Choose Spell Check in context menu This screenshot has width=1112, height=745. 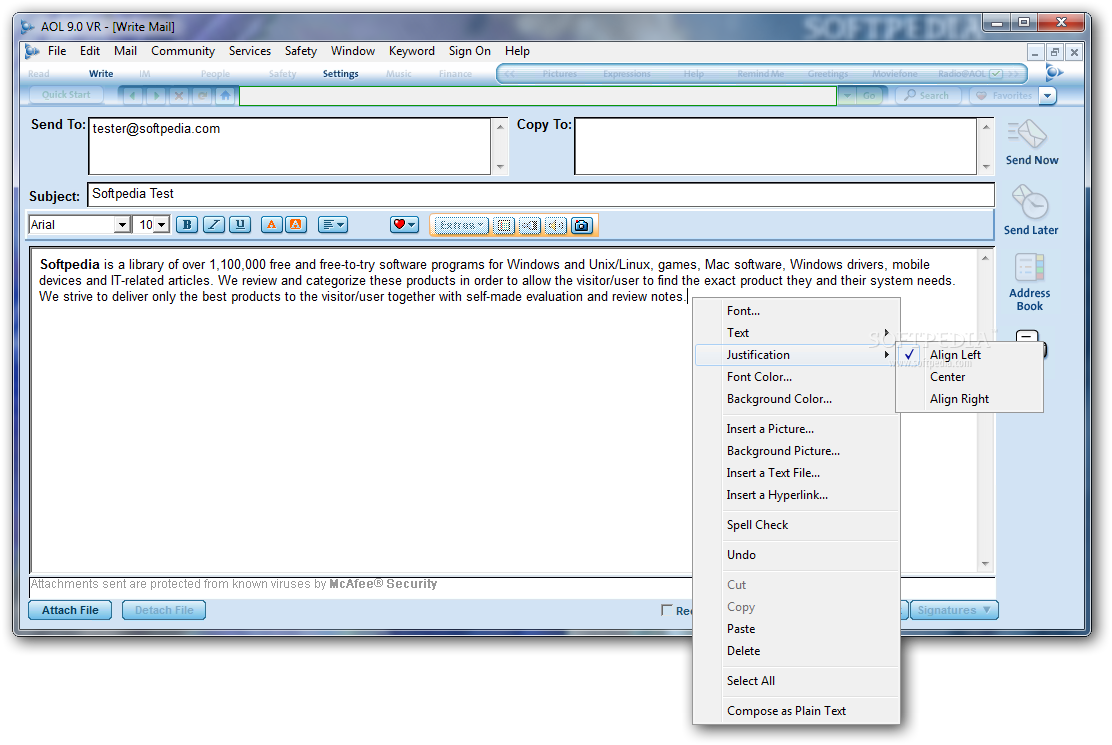point(797,525)
